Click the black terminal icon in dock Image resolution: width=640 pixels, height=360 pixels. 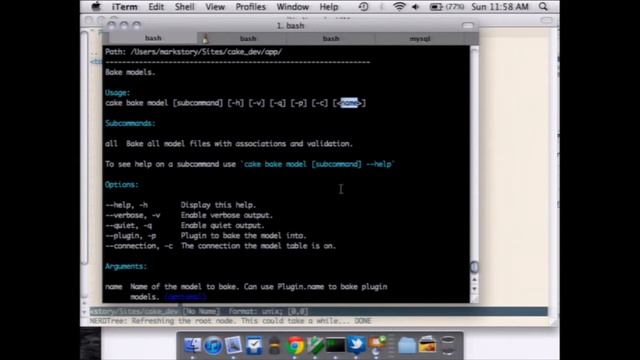coord(336,345)
